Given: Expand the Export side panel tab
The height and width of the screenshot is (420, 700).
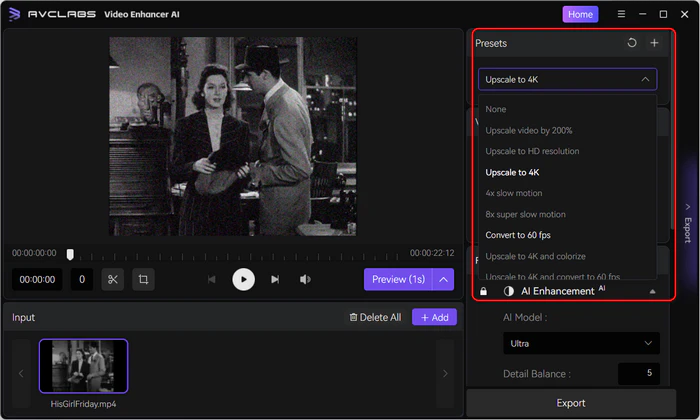Looking at the screenshot, I should (x=688, y=223).
